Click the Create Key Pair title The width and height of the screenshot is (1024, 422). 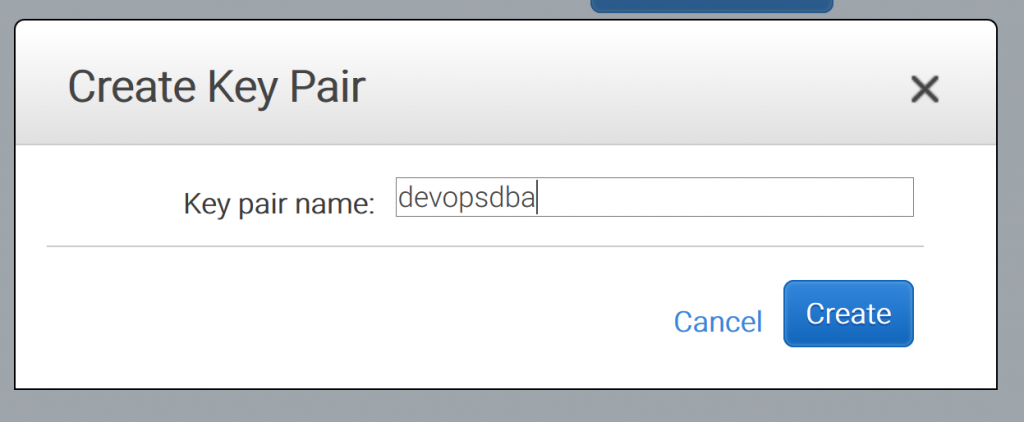tap(216, 87)
